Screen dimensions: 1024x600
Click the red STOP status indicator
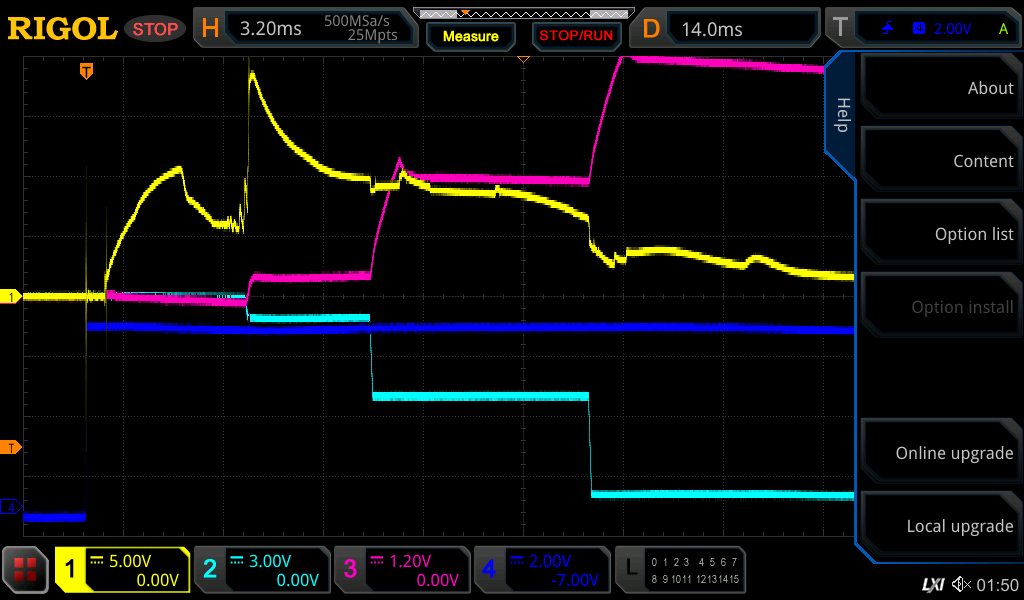point(155,29)
